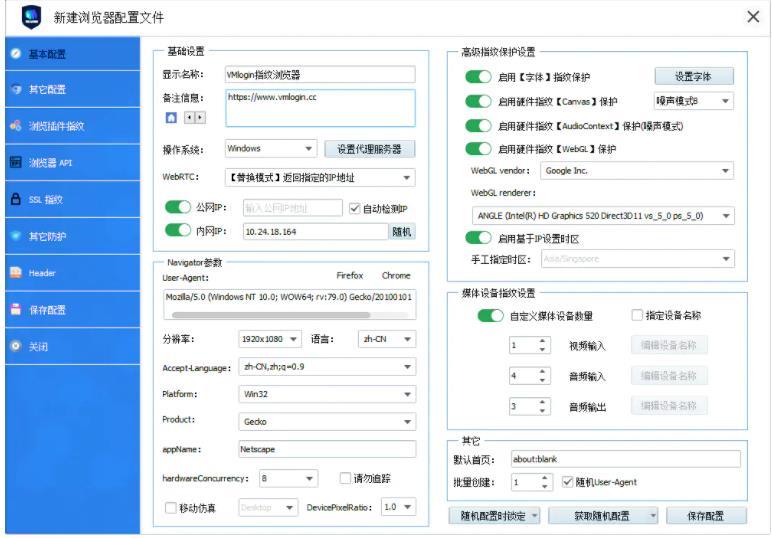Click the shield icon beside 其它防护
This screenshot has width=772, height=538.
pyautogui.click(x=16, y=236)
